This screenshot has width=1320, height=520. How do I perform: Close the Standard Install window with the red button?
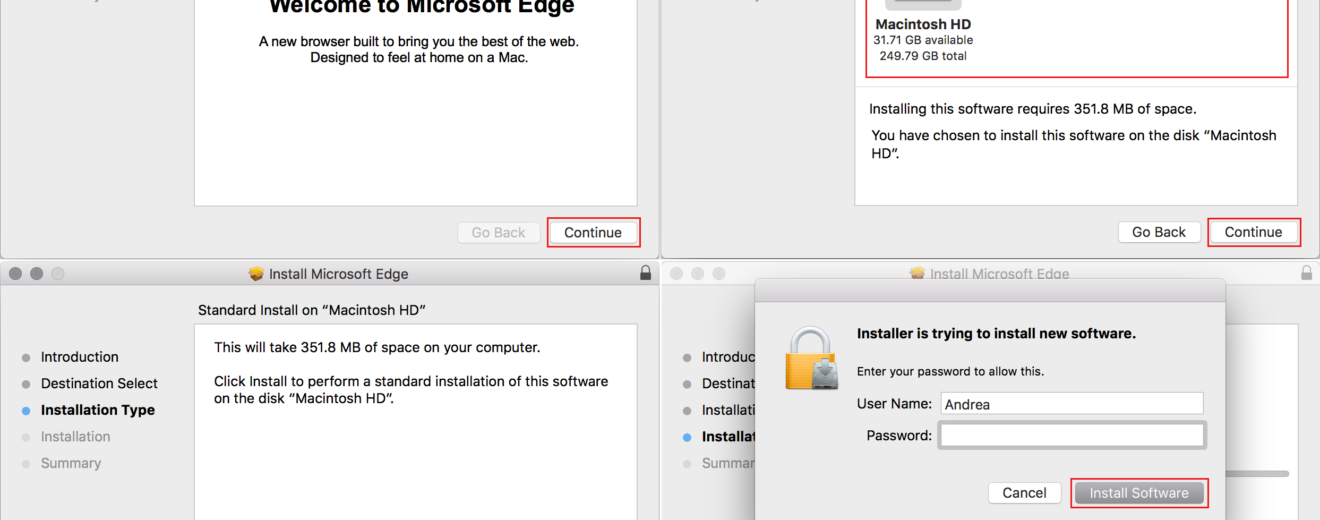point(16,273)
